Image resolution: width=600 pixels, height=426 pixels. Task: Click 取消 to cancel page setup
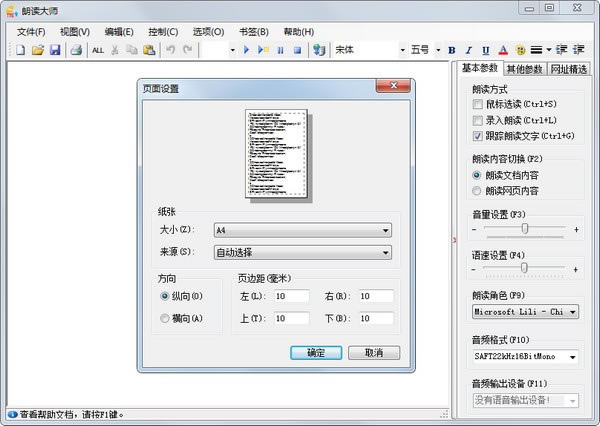(x=374, y=353)
